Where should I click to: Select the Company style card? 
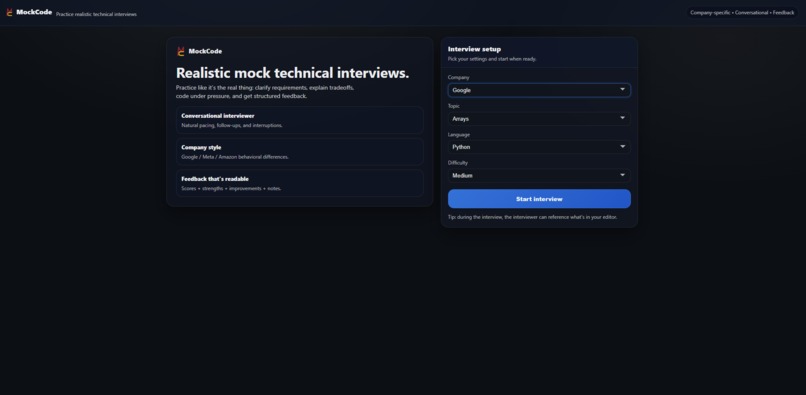(x=300, y=152)
